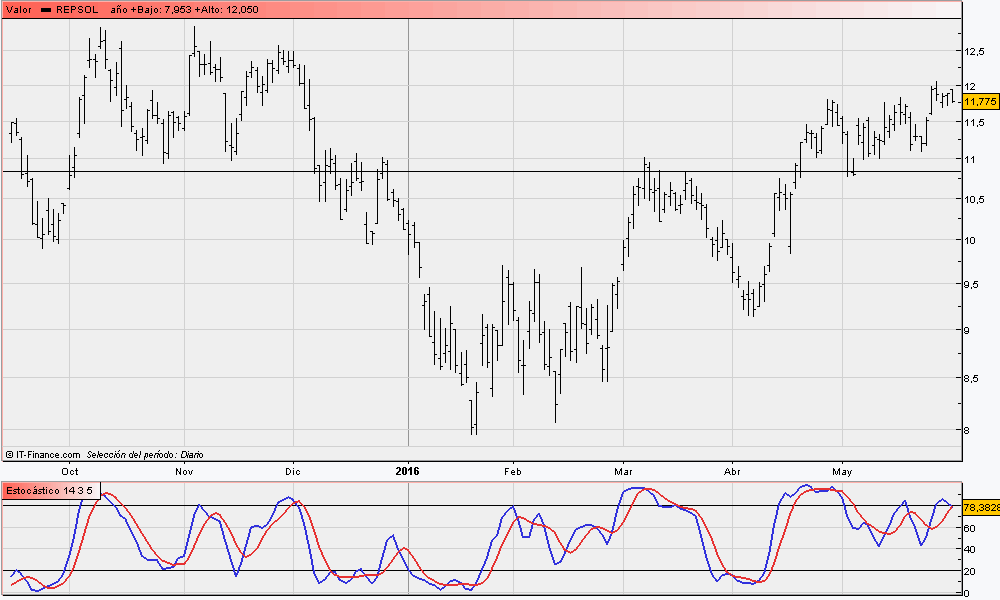Click the Nov label on the time axis
Image resolution: width=1000 pixels, height=600 pixels.
tap(184, 470)
